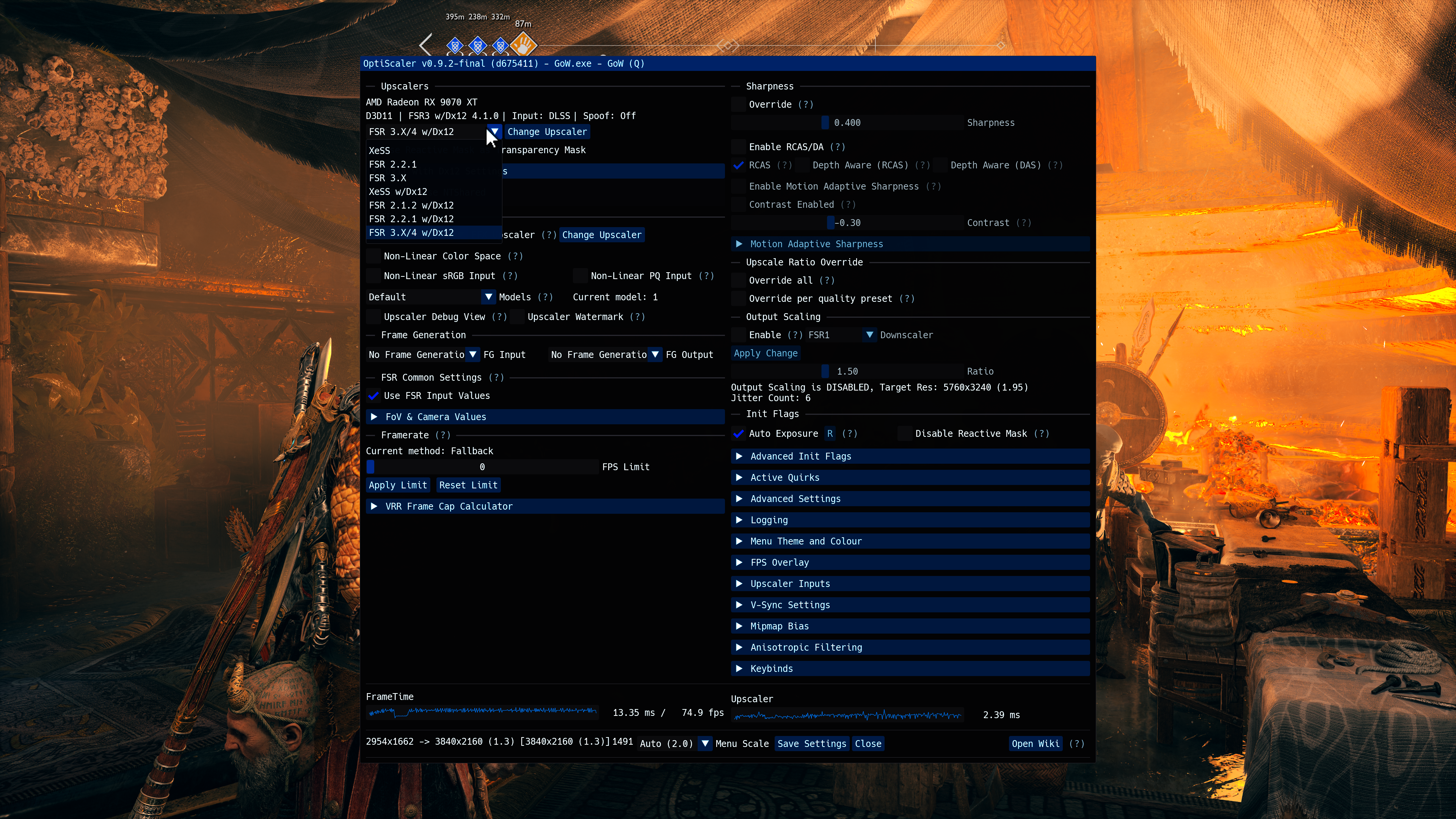
Task: Click the Reset Limit button
Action: pos(468,485)
